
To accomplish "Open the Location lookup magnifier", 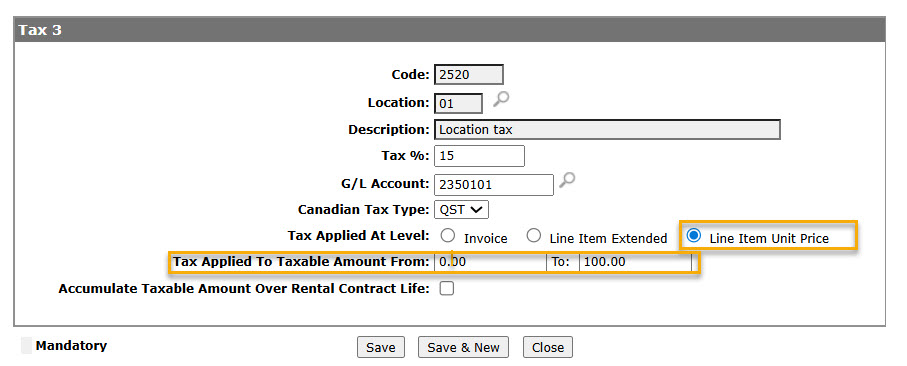I will [x=501, y=99].
